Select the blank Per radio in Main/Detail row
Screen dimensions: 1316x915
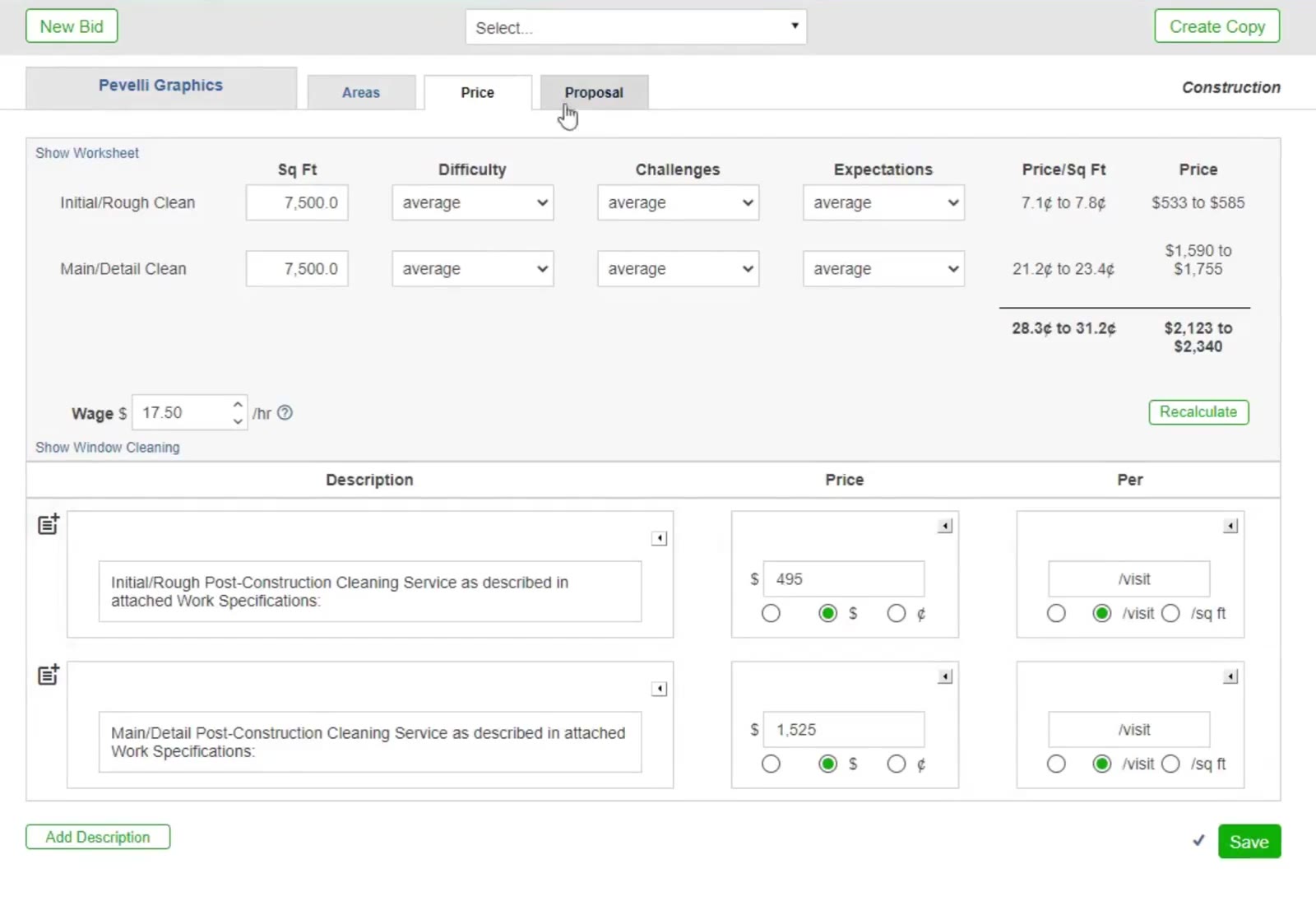(1056, 764)
